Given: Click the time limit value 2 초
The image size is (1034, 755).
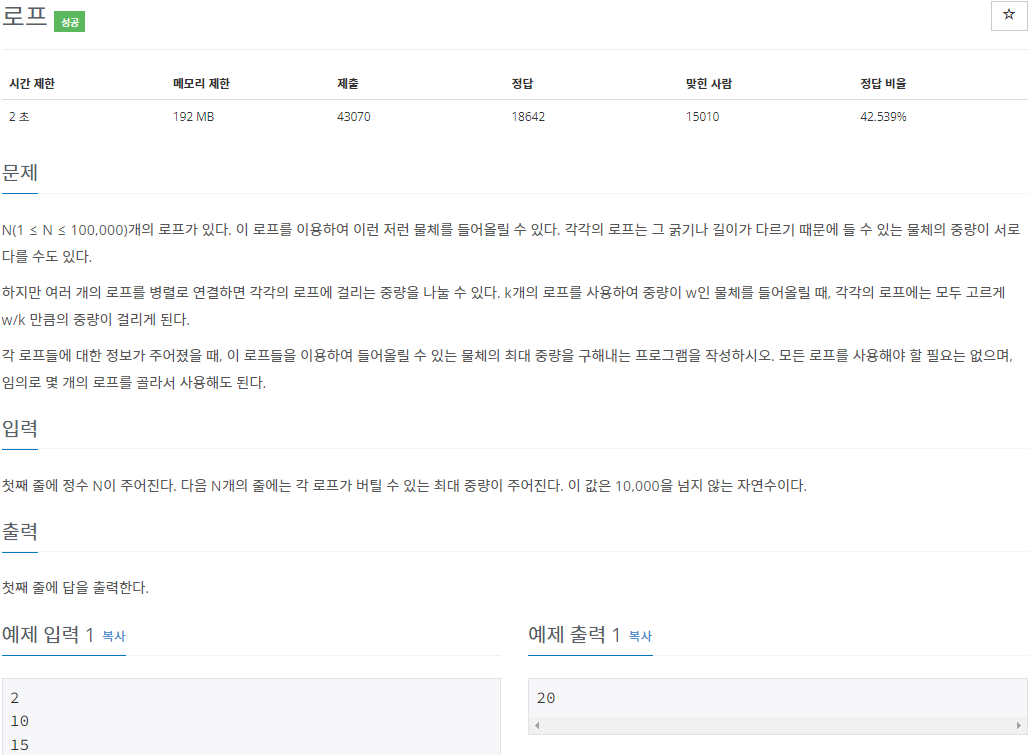Looking at the screenshot, I should tap(19, 117).
